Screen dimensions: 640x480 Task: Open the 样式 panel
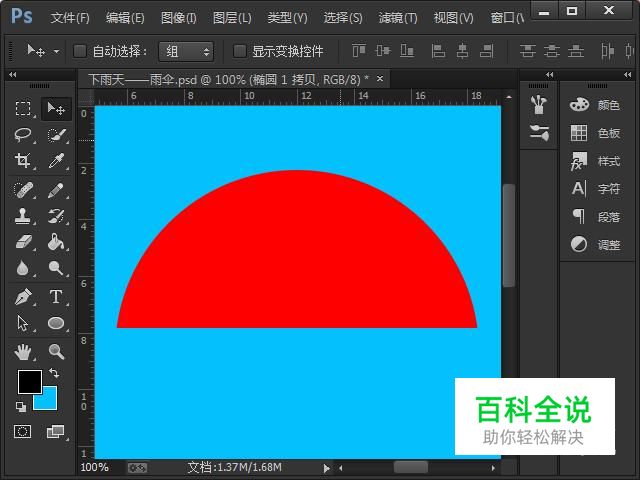click(x=595, y=161)
